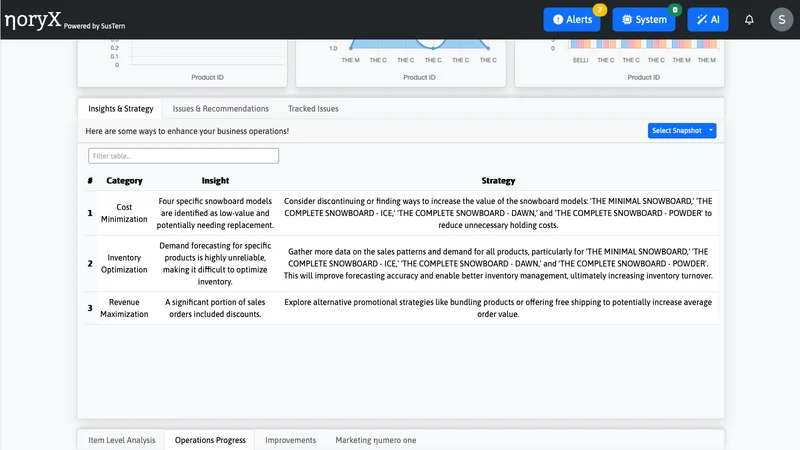Click row number 2 cell
Viewport: 800px width, 450px height.
pos(90,263)
